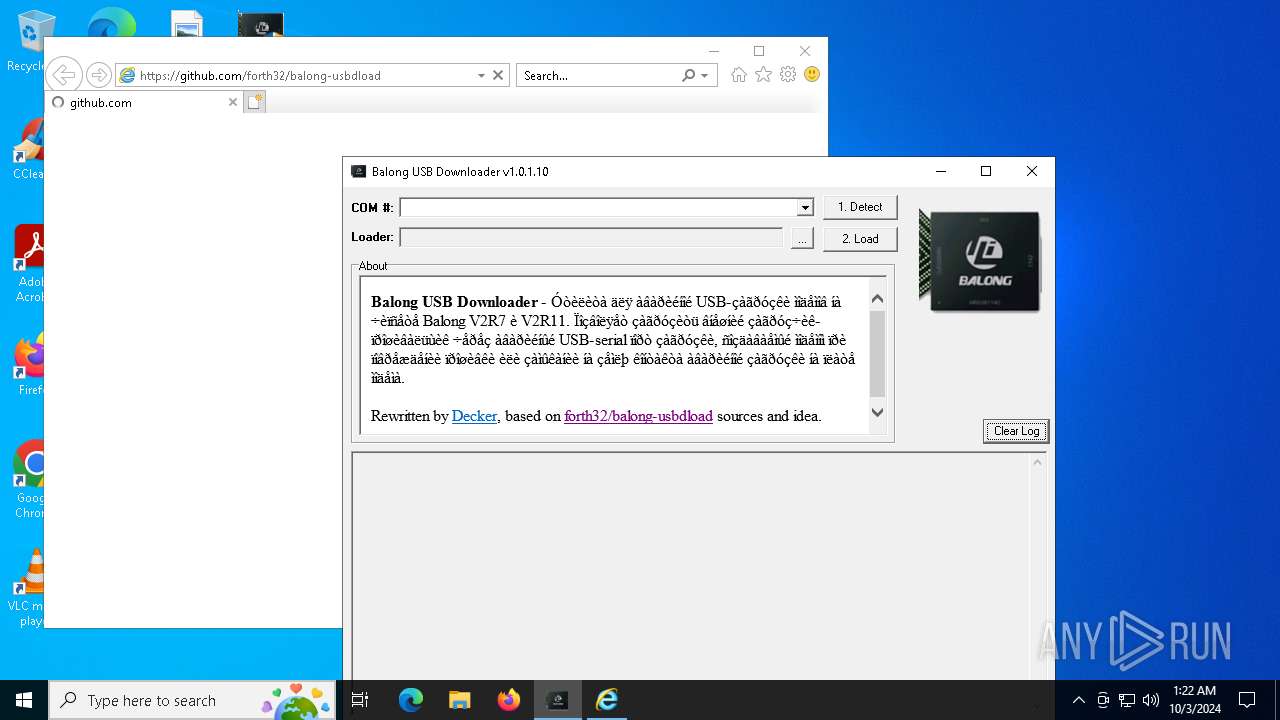Open the Adobe Acrobat desktop shortcut

pos(32,264)
